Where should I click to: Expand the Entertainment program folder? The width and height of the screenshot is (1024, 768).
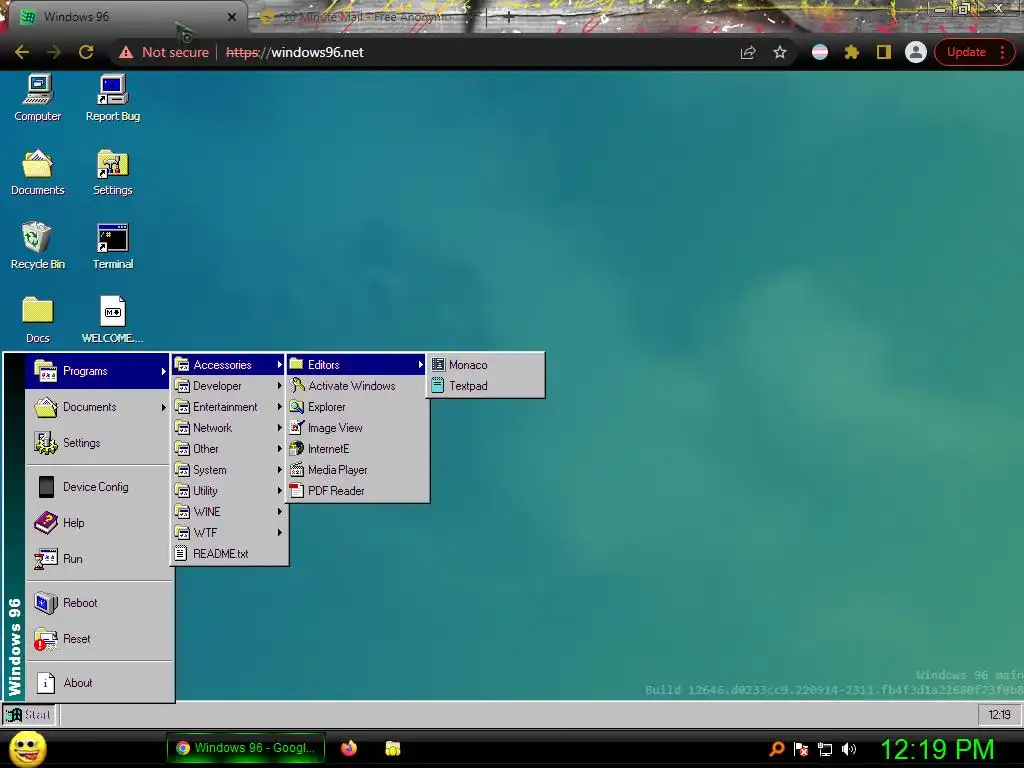click(229, 406)
